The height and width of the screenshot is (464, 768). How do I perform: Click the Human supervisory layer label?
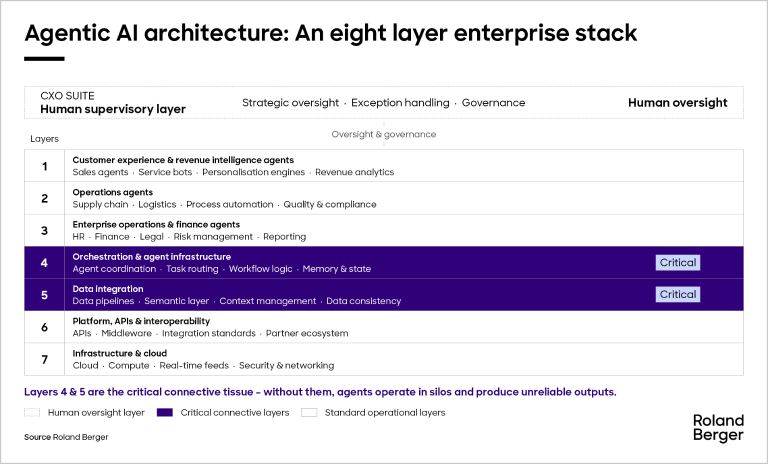[113, 109]
